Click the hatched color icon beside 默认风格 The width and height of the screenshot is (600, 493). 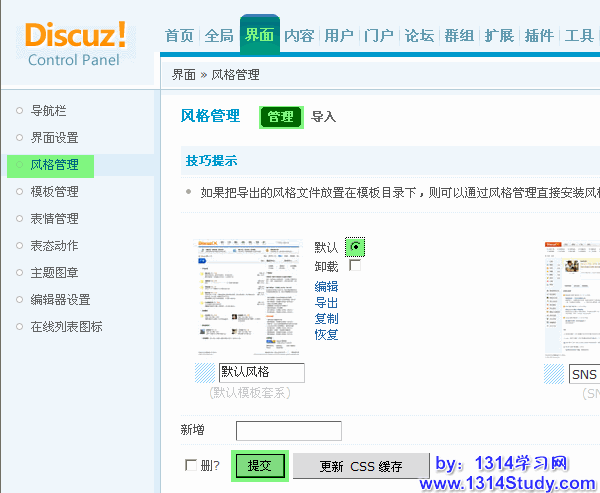(x=205, y=373)
